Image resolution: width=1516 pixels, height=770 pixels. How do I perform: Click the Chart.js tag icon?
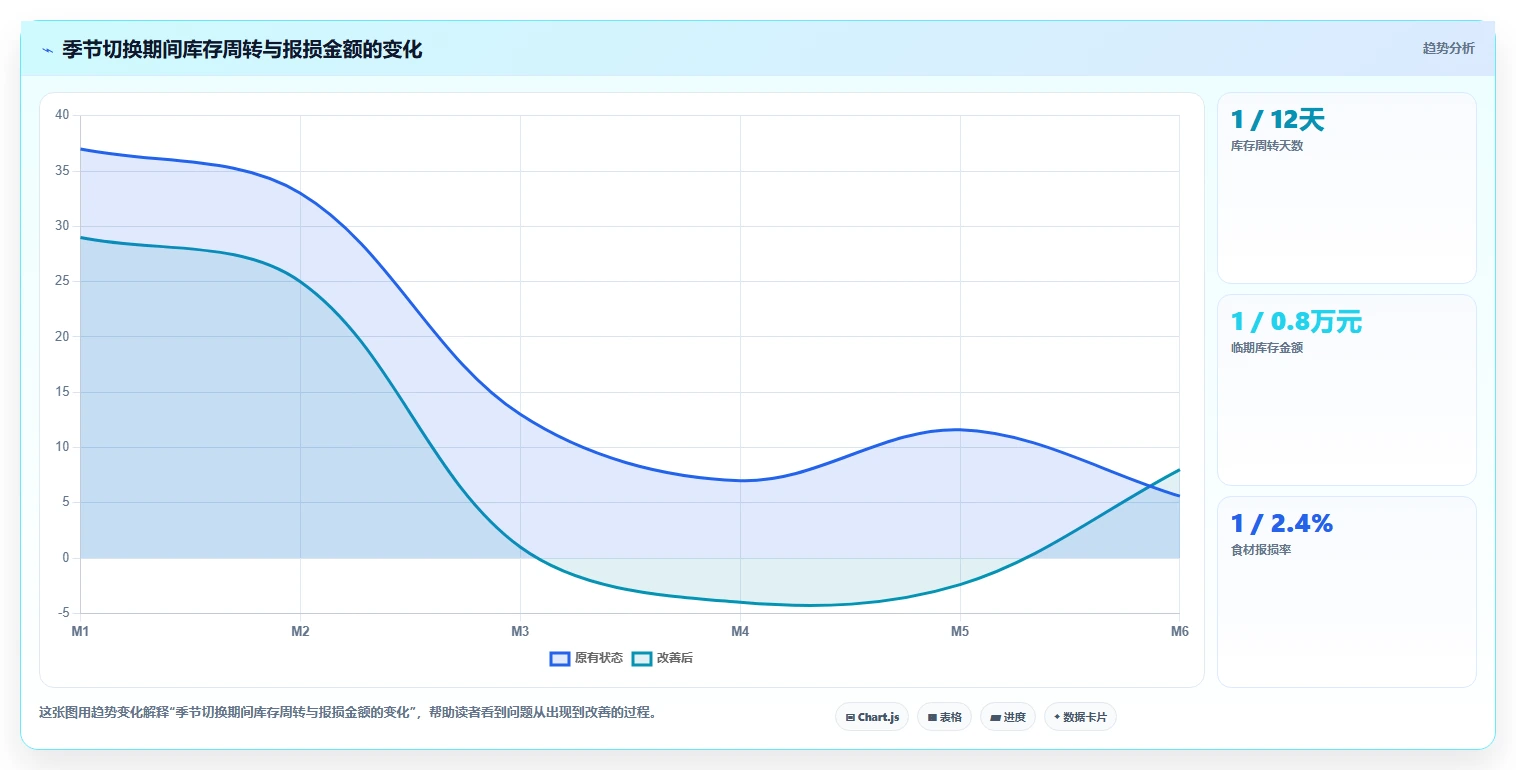point(850,717)
